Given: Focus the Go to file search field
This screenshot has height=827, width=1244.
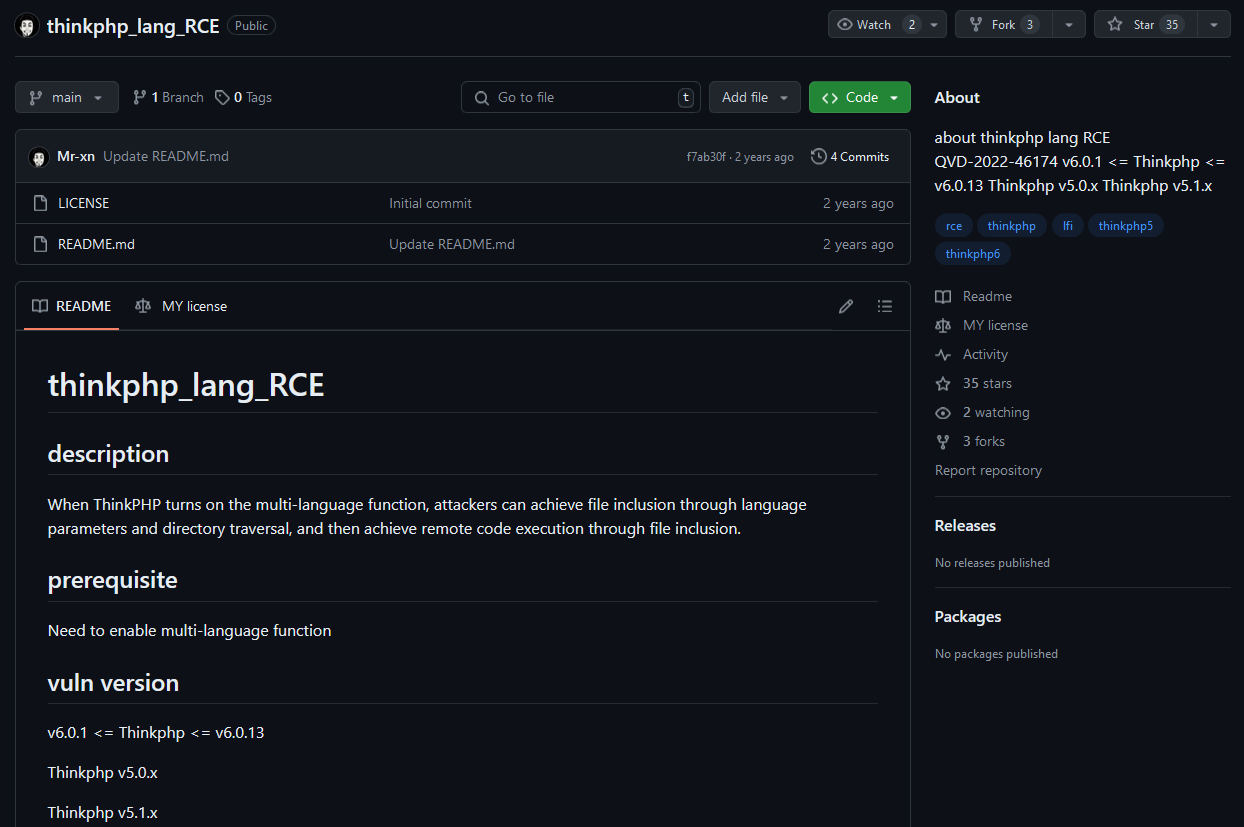Looking at the screenshot, I should click(581, 97).
